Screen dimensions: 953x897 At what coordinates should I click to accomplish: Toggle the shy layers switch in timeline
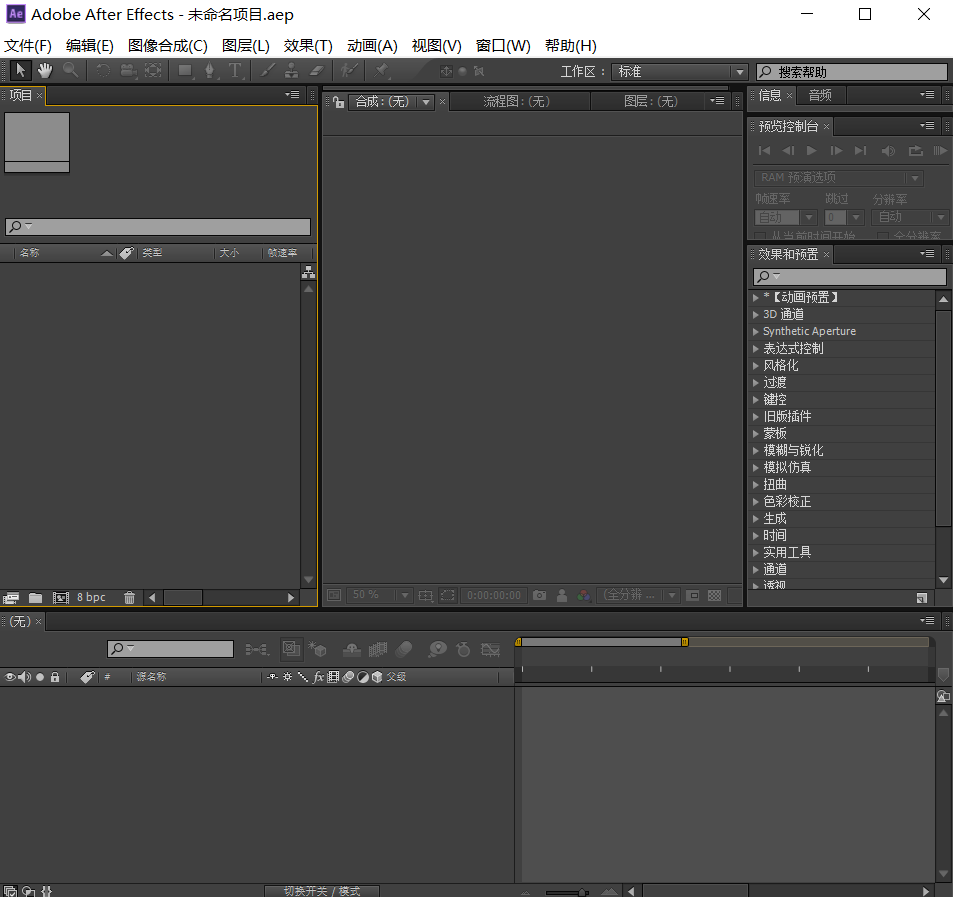[x=352, y=650]
